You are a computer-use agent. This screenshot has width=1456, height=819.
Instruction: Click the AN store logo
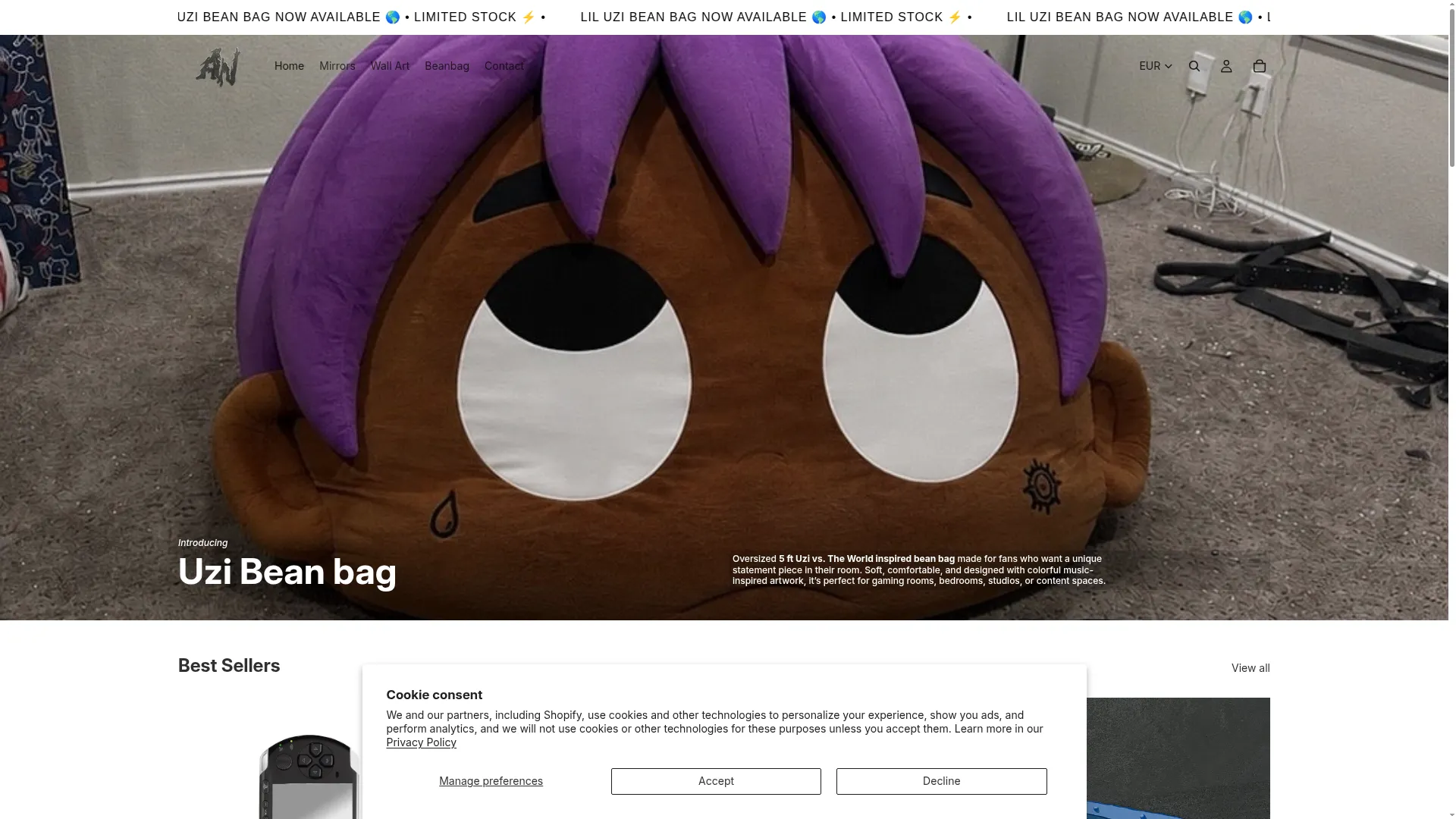point(218,67)
